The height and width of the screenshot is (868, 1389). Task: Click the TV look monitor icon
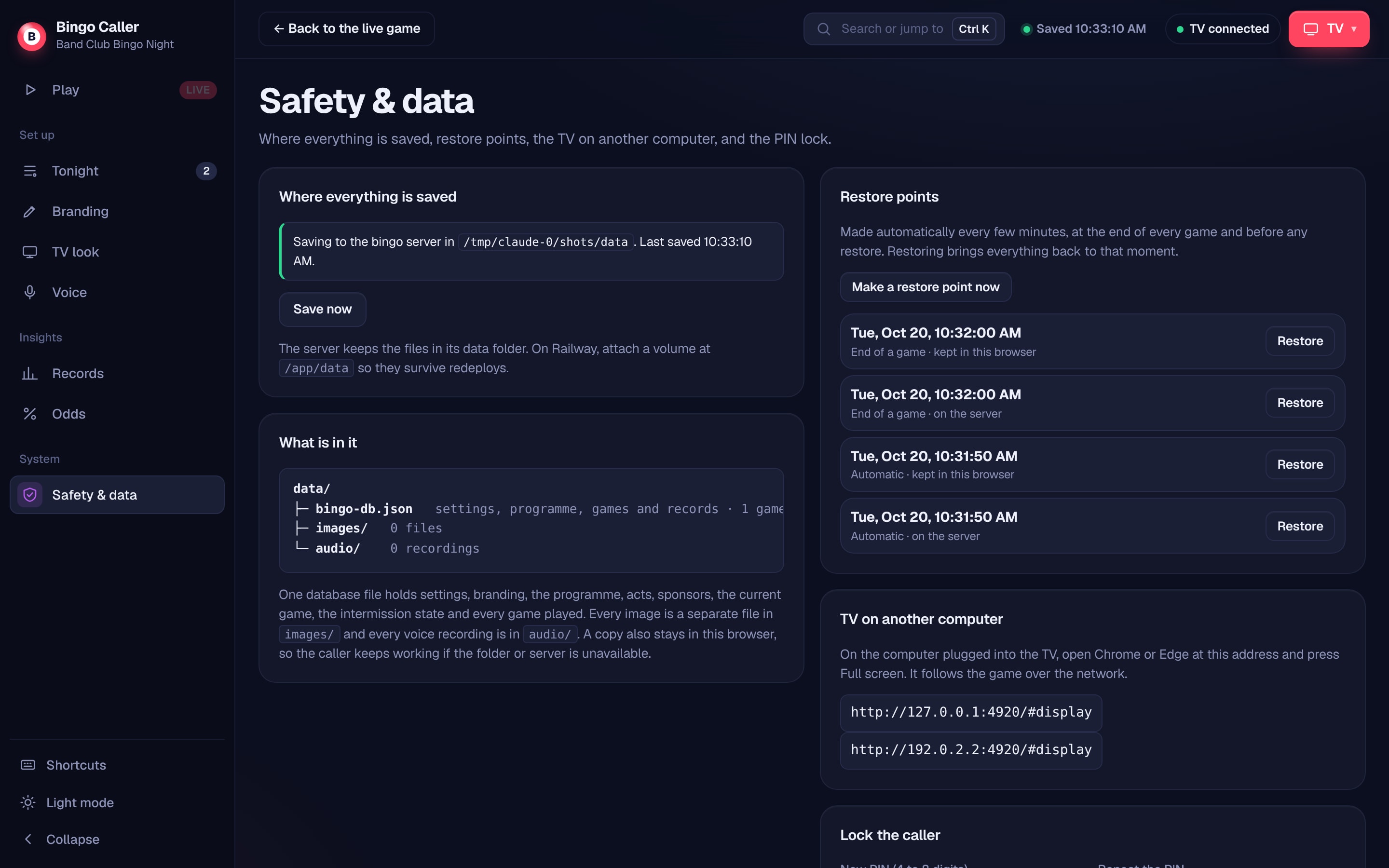(x=30, y=252)
